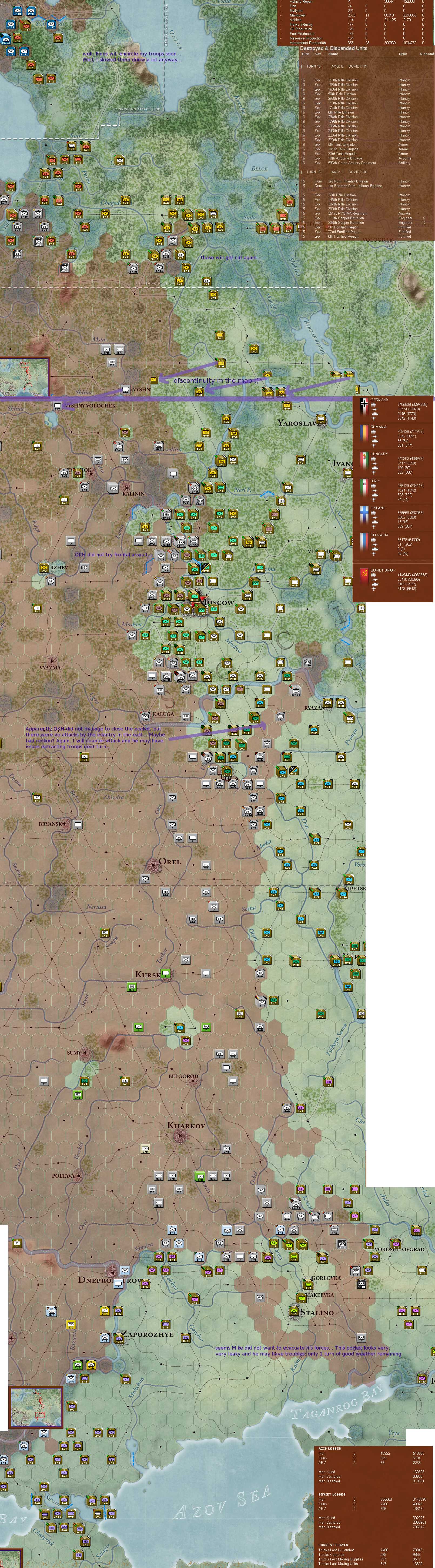Click Soviet Union's tank AFV icon
Screen dimensions: 435x1568
[x=375, y=584]
